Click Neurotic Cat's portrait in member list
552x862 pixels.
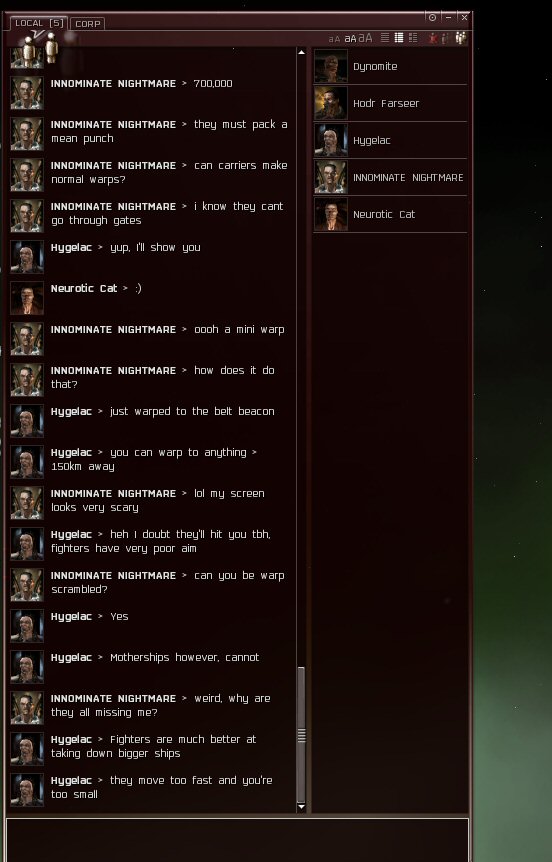(x=331, y=214)
